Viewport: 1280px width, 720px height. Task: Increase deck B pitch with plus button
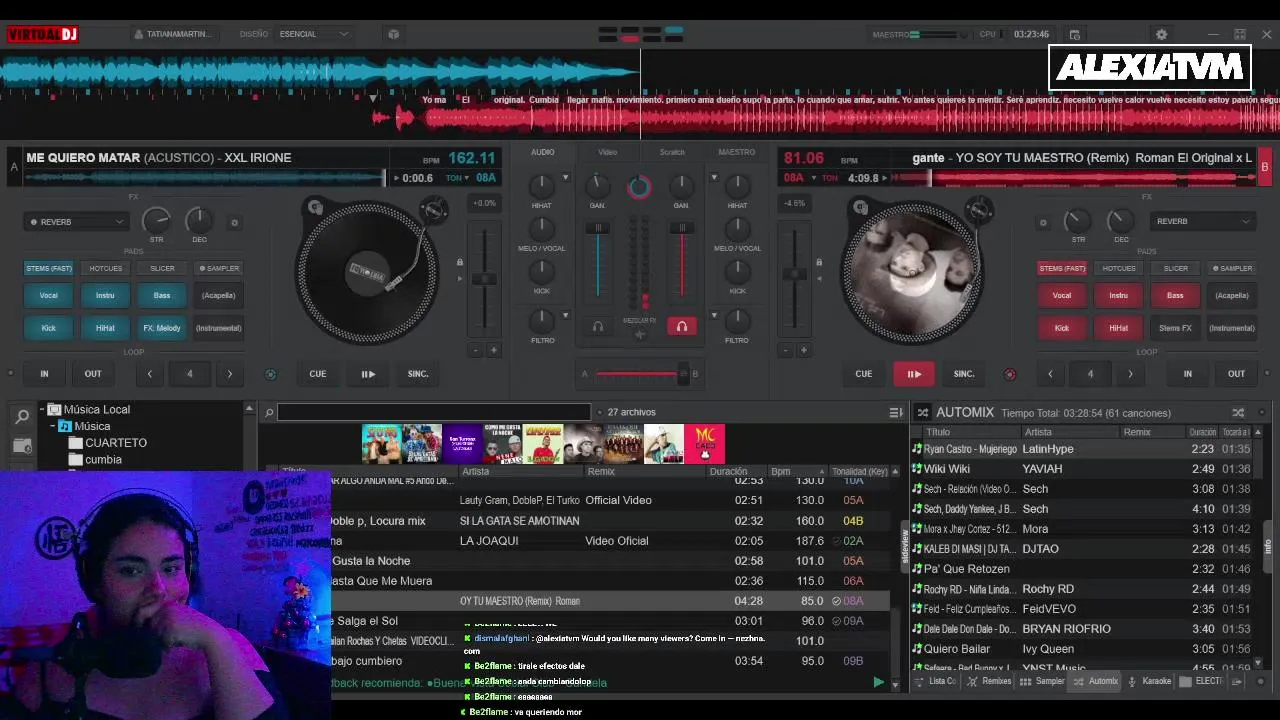coord(803,350)
